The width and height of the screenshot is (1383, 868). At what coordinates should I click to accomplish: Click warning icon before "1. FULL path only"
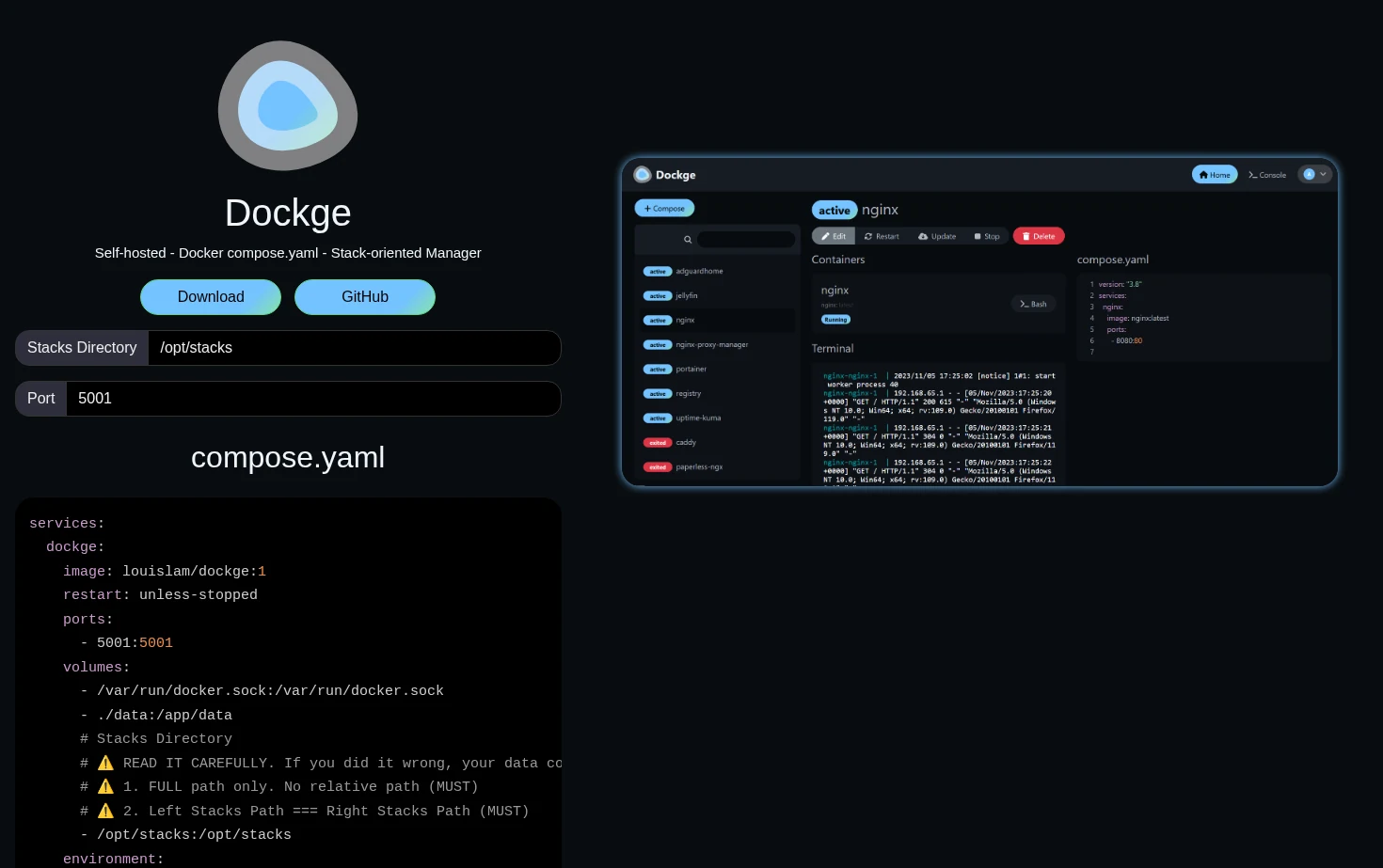click(105, 786)
